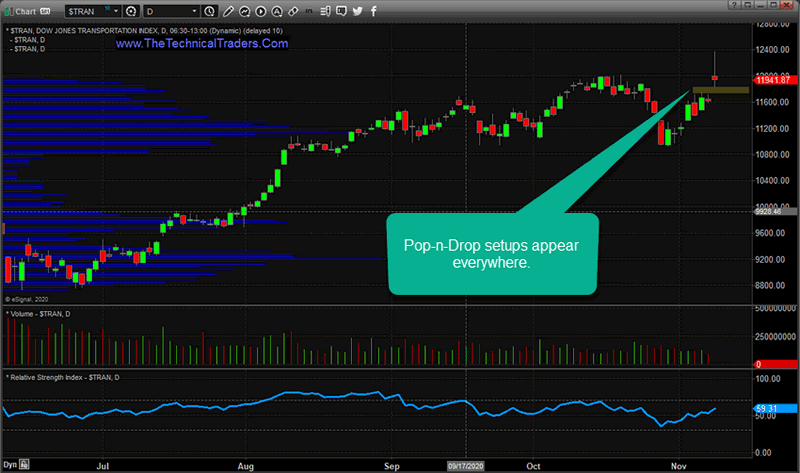
Task: Open the list-edit template icon
Action: (x=326, y=11)
